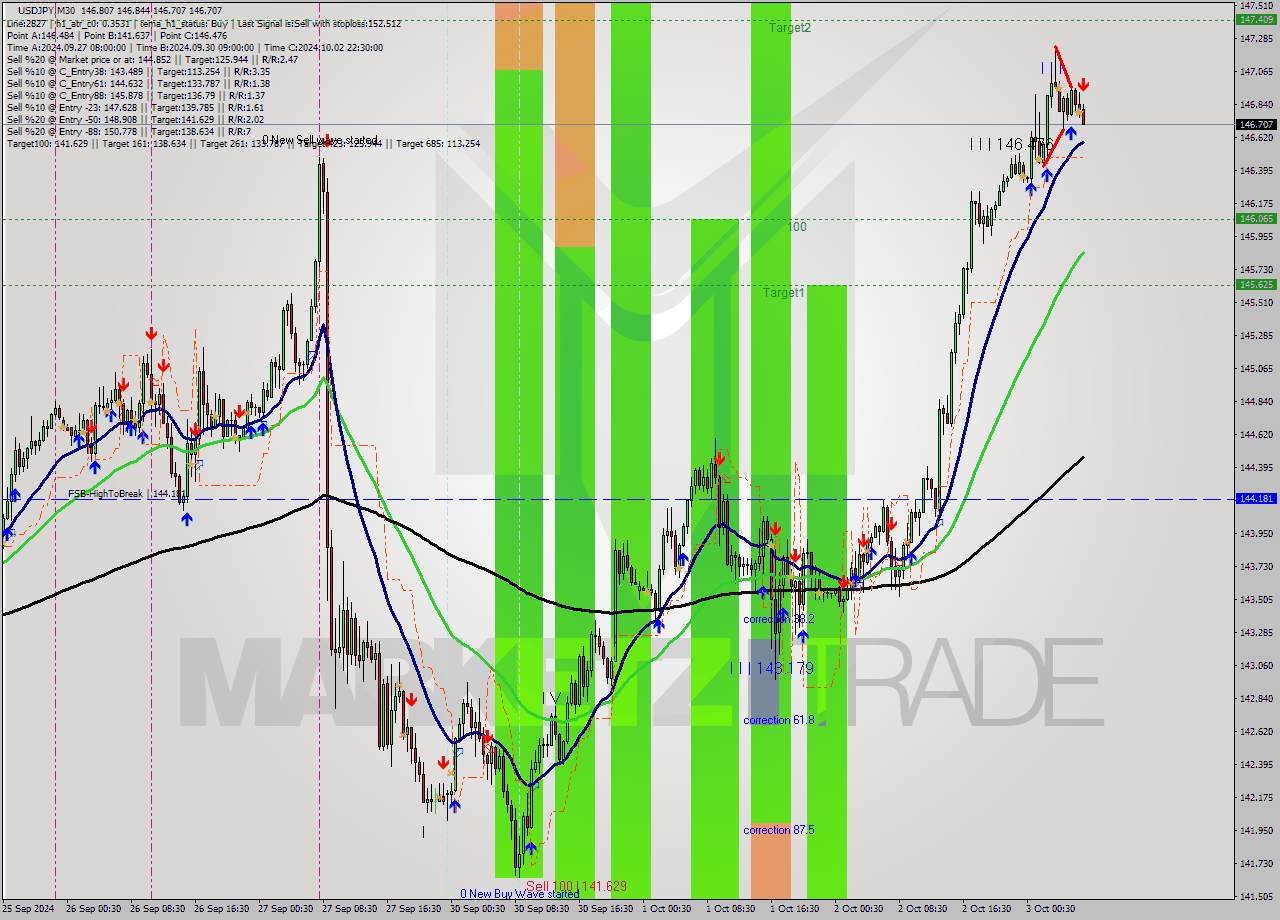Click the 147.409 price tag on the axis
The image size is (1280, 920).
click(1256, 19)
